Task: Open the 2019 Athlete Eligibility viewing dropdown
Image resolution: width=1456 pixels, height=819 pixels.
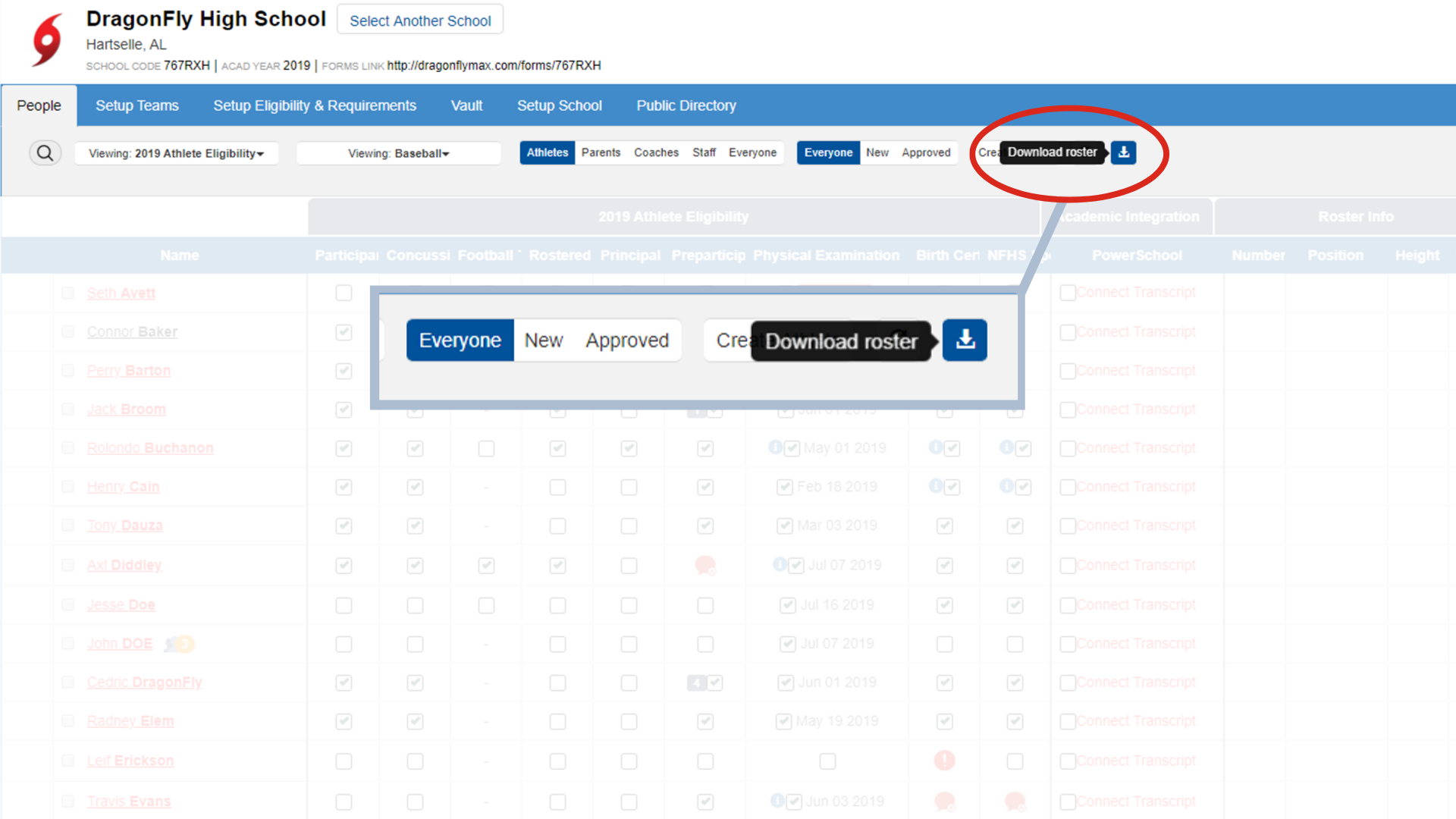Action: [176, 153]
